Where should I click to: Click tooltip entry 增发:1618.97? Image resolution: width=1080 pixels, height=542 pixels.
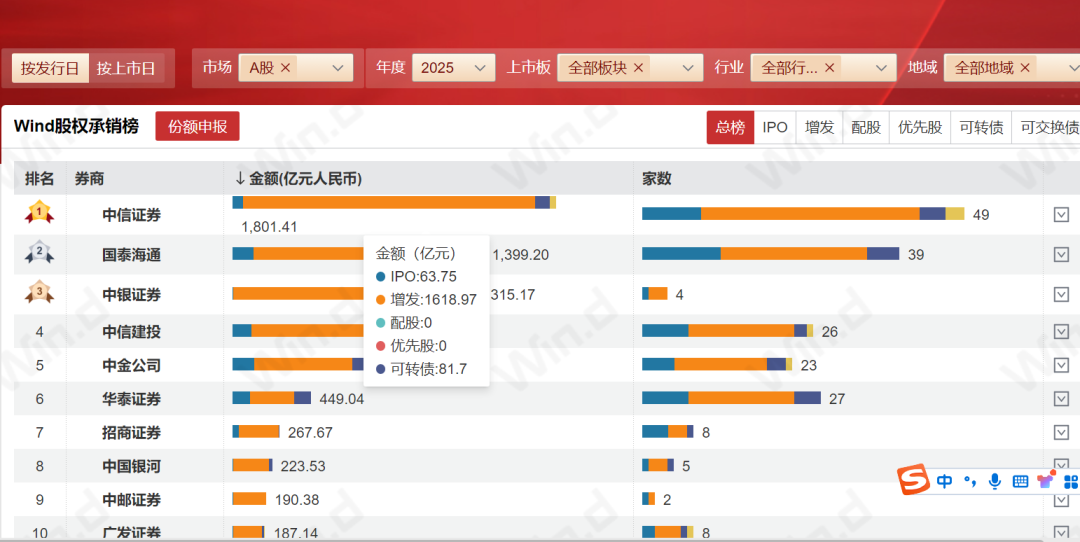426,300
